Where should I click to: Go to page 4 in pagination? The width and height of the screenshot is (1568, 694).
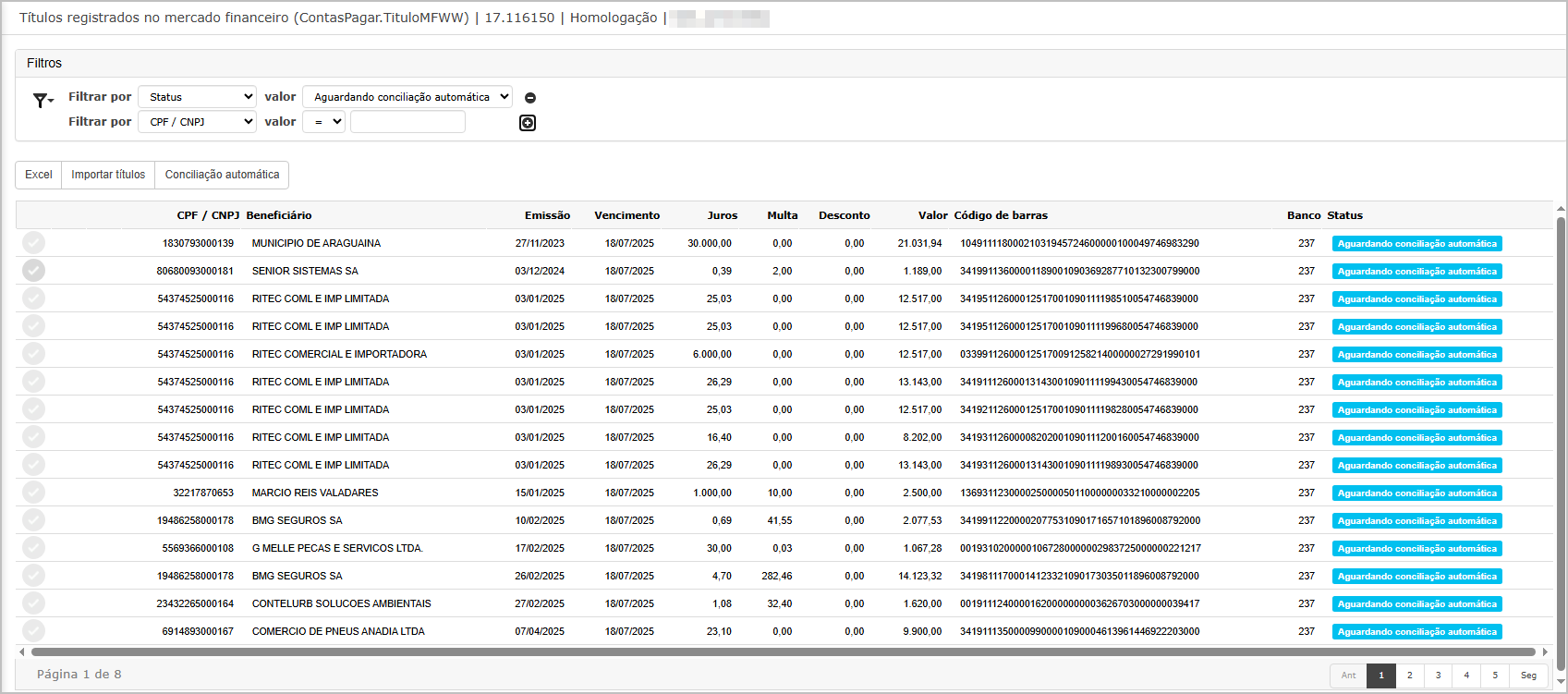[1466, 676]
